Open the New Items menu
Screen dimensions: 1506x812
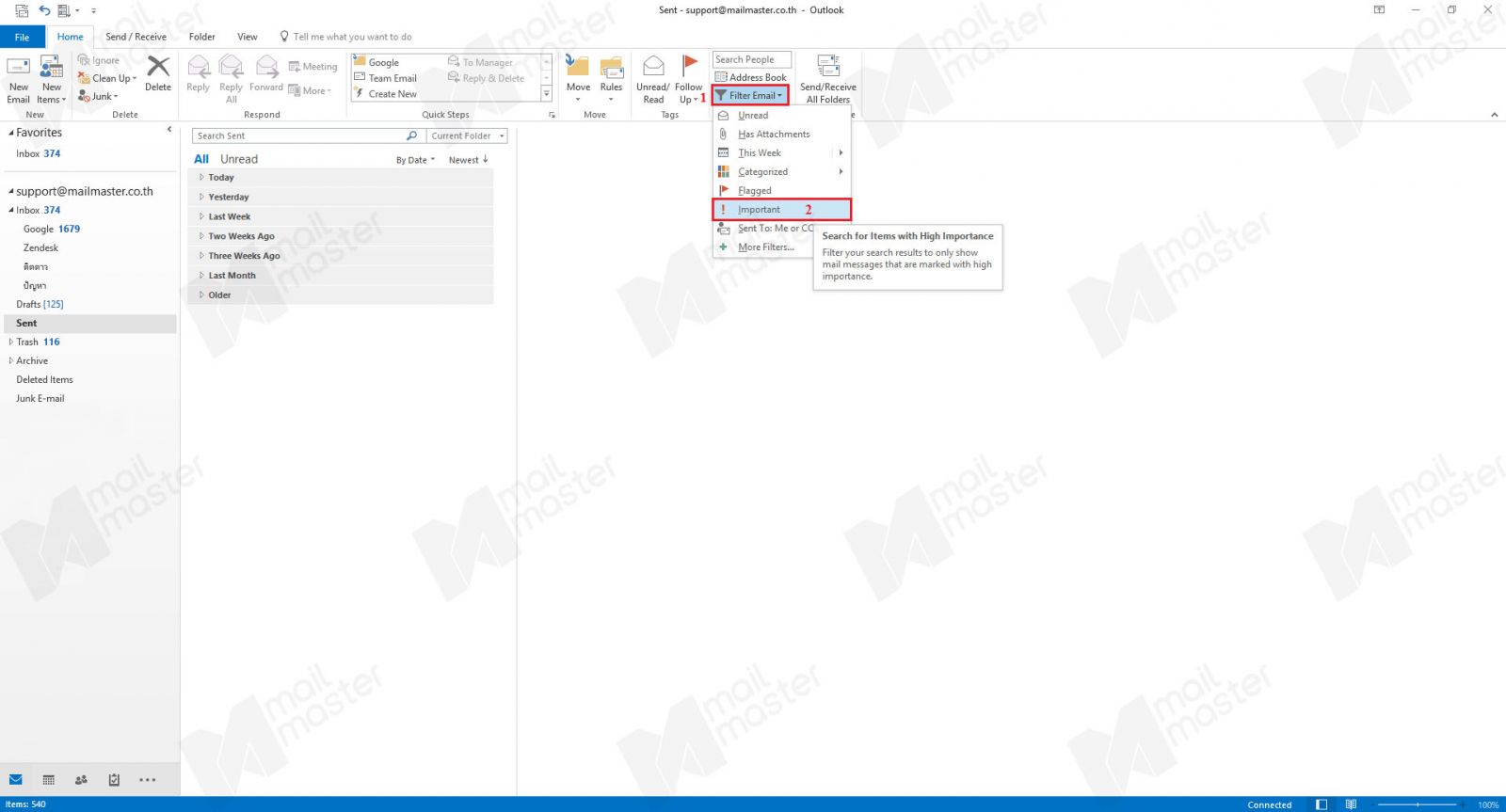(51, 80)
